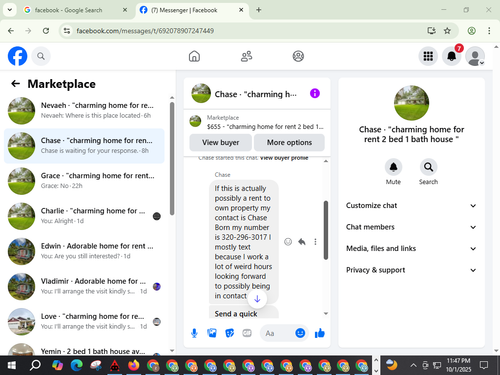Click the address bar URL
The width and height of the screenshot is (500, 375).
[145, 31]
